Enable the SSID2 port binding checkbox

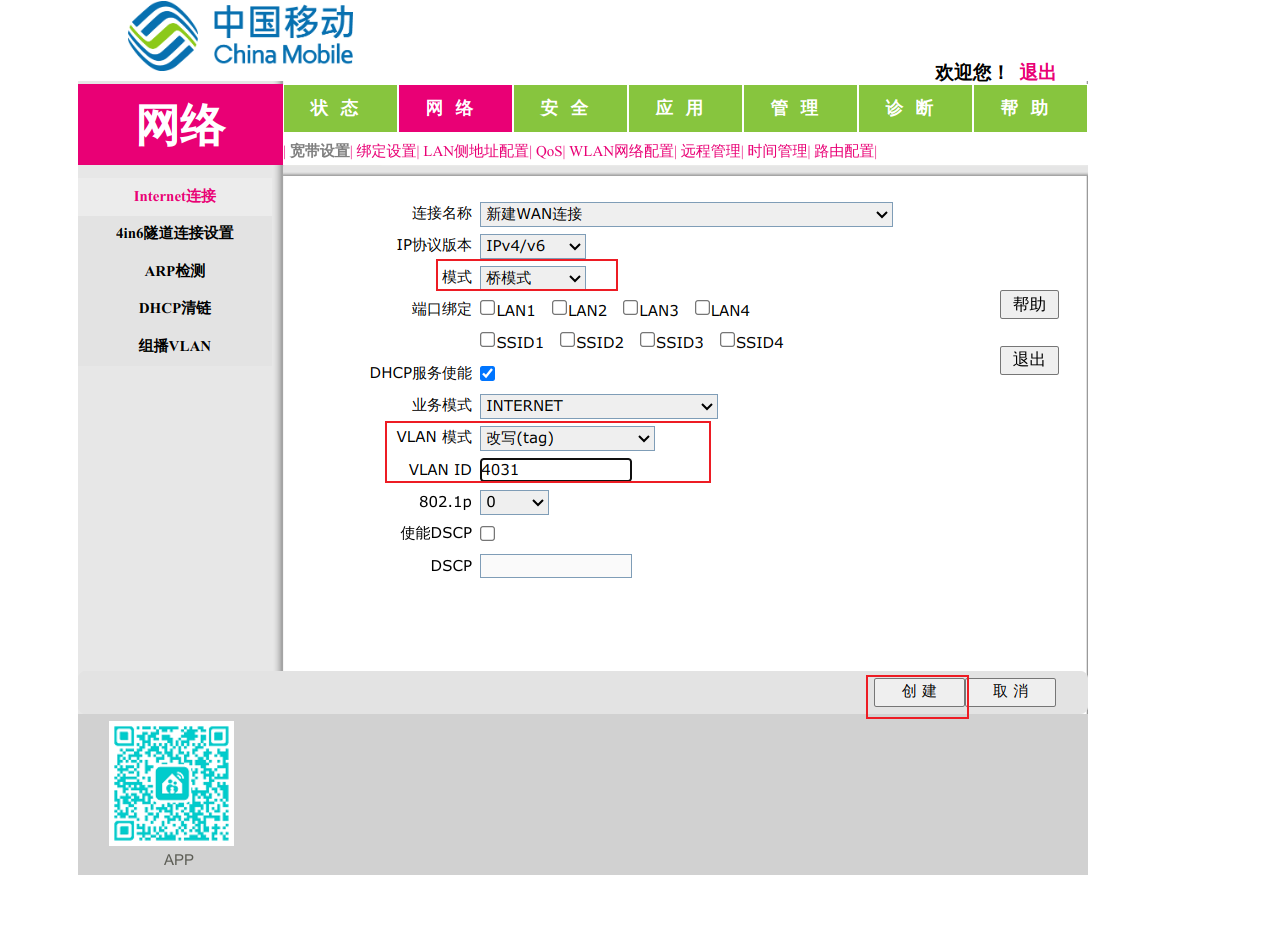pos(567,340)
